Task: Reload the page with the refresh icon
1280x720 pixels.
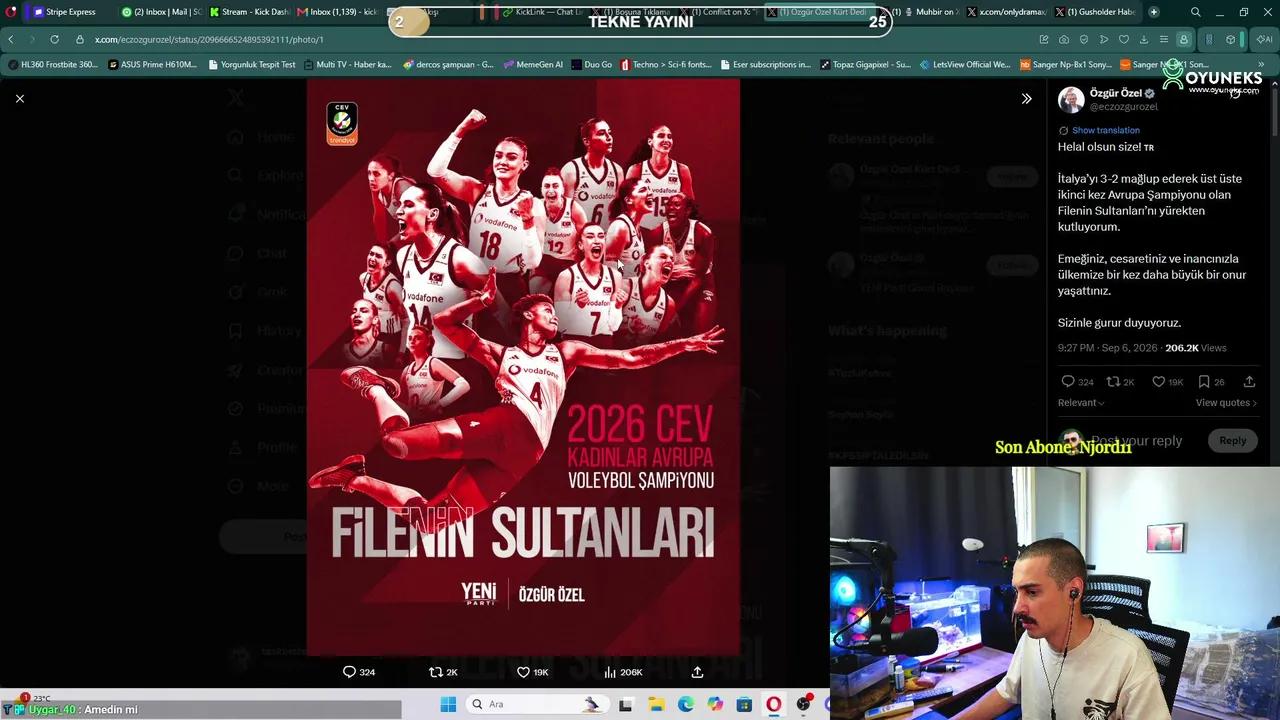Action: pos(54,39)
